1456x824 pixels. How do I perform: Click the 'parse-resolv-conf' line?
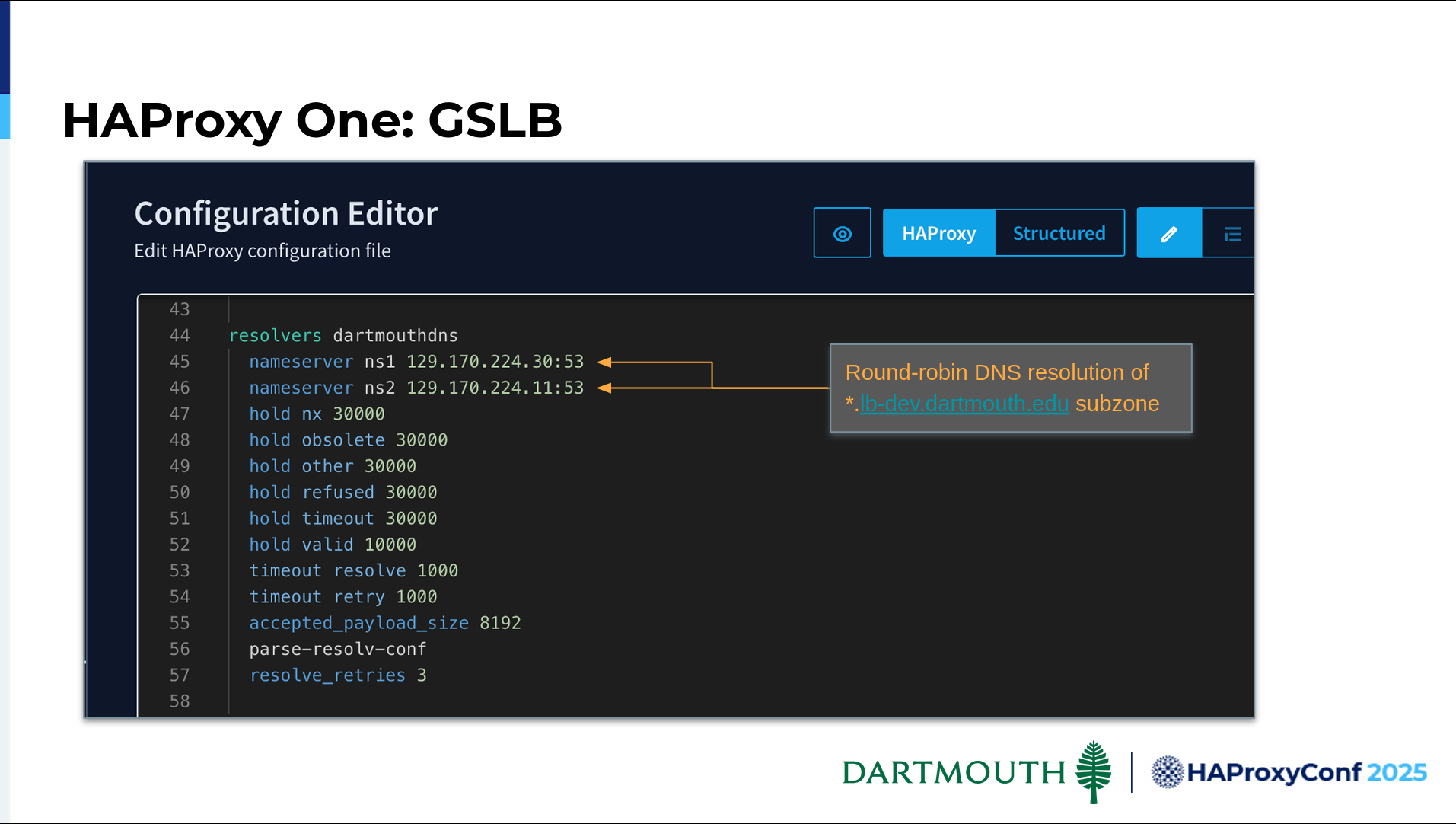(x=338, y=650)
